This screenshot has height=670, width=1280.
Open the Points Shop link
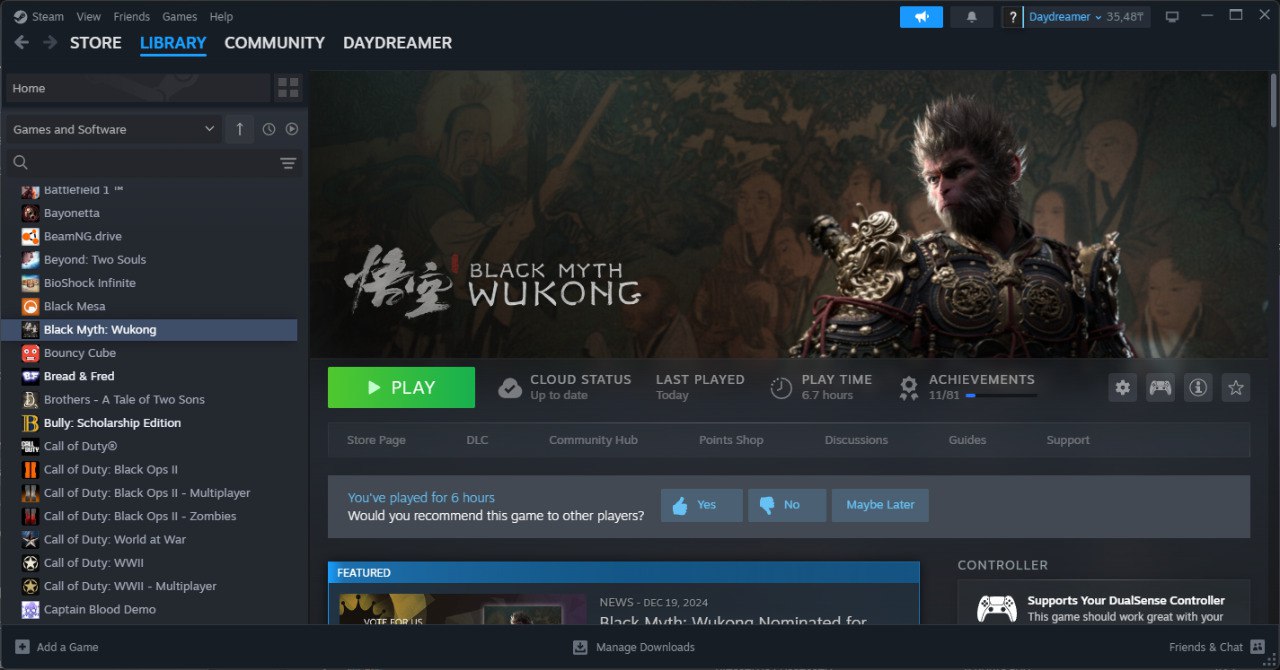pyautogui.click(x=731, y=440)
